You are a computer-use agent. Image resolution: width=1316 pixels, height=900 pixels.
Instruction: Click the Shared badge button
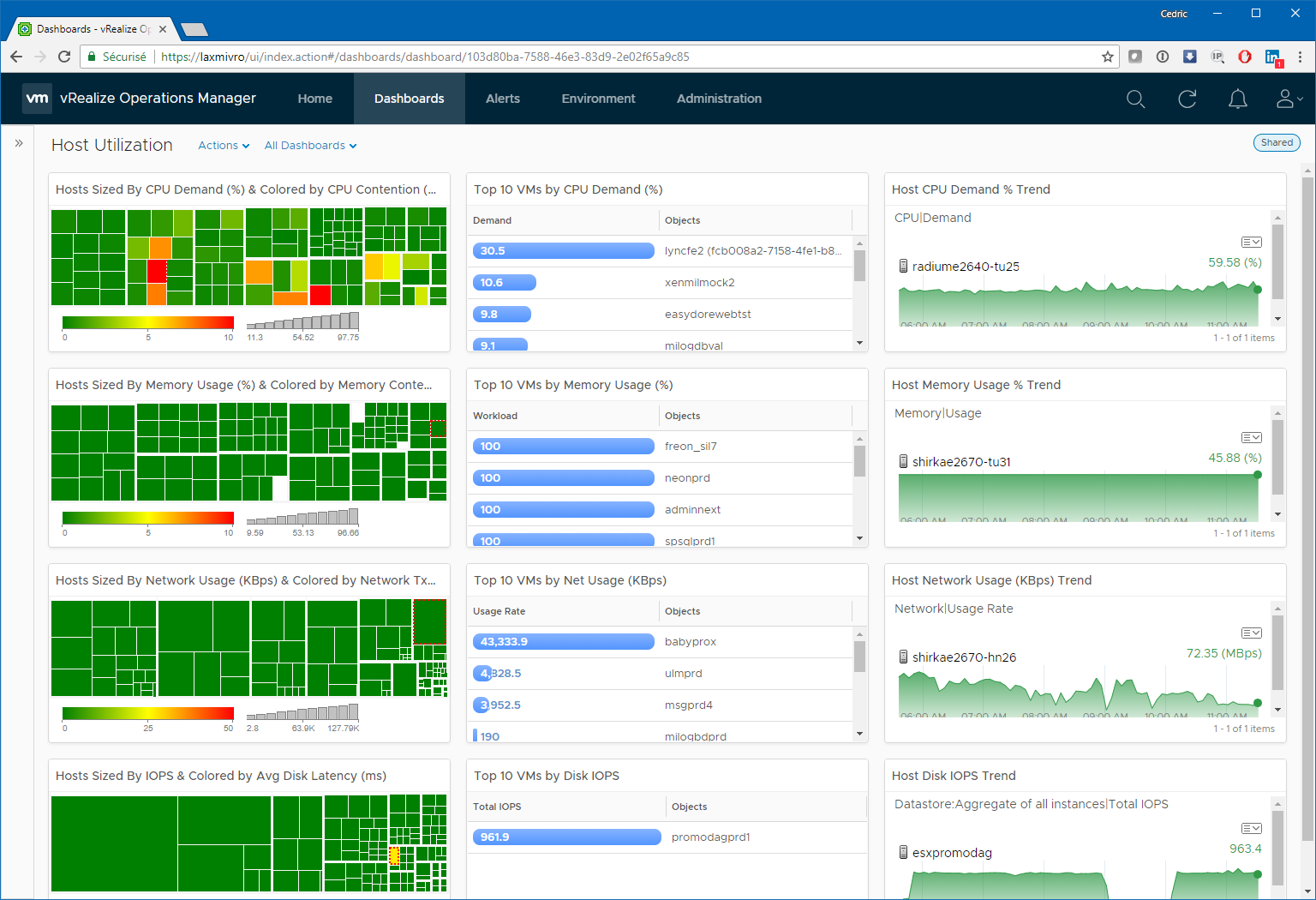tap(1276, 143)
